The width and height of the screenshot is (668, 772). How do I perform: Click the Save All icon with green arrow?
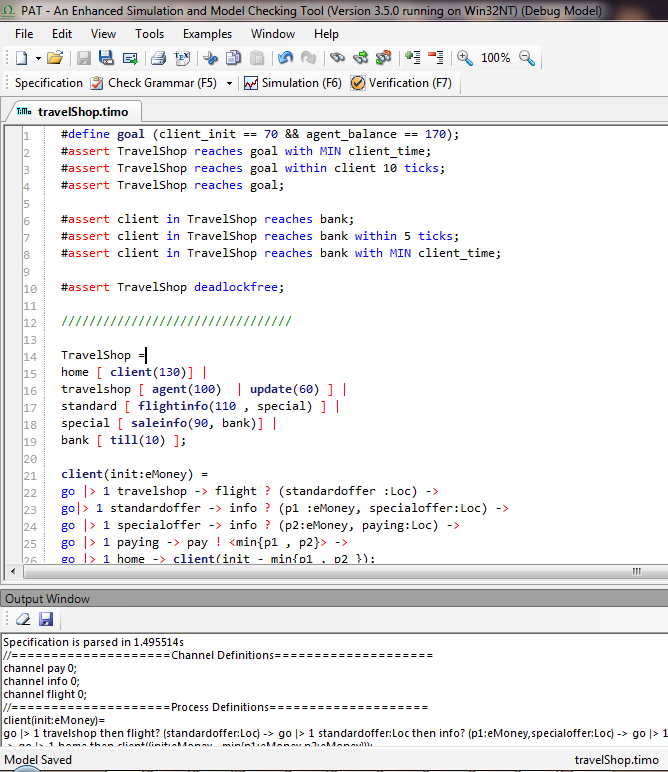tap(130, 59)
